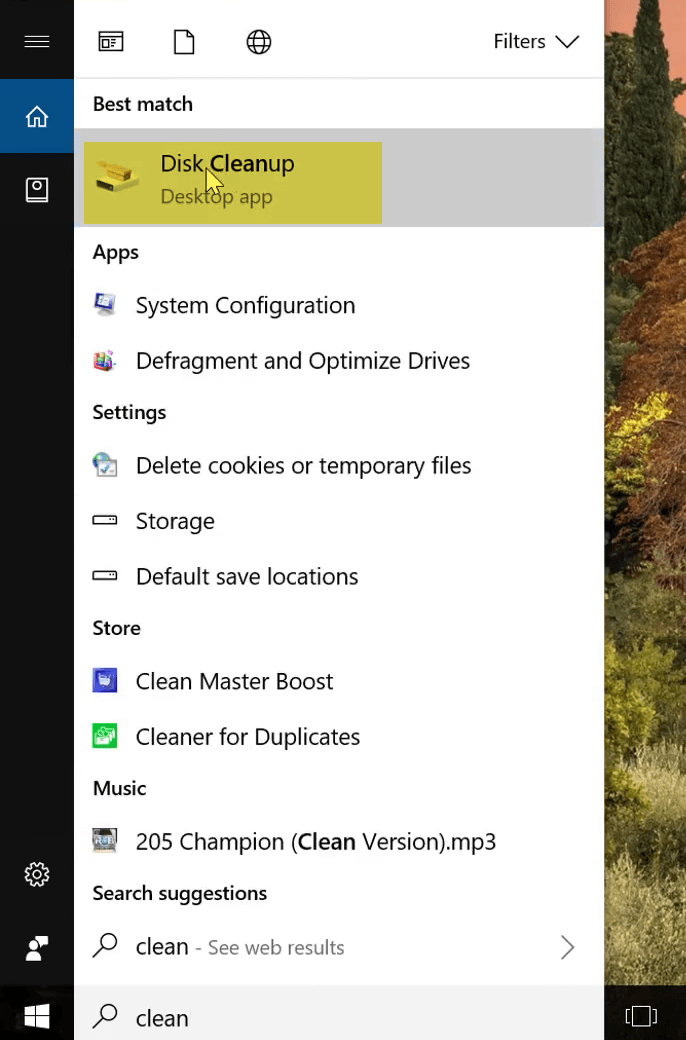Filter results by Documents icon
The image size is (686, 1040).
pyautogui.click(x=184, y=42)
